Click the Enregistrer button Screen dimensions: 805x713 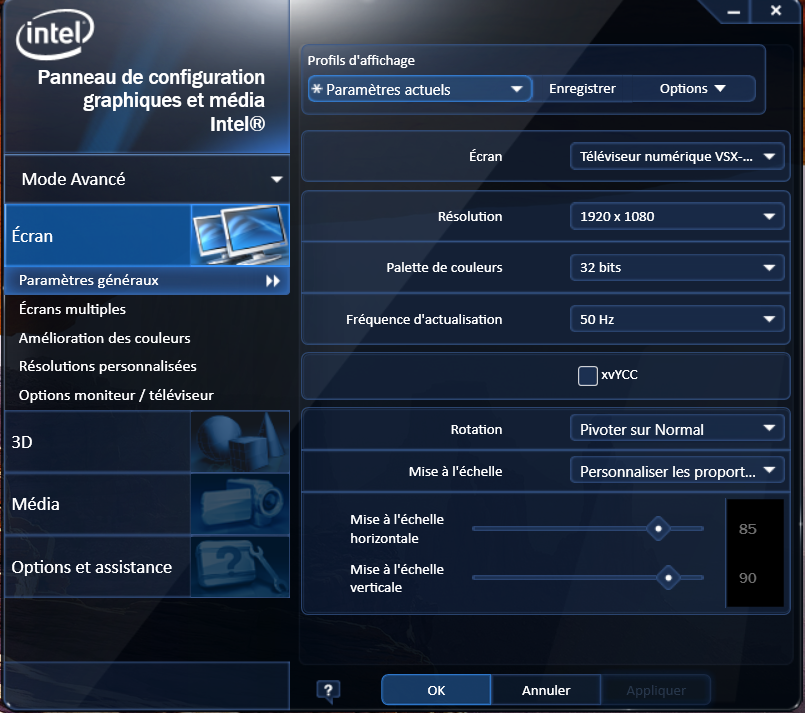point(582,89)
